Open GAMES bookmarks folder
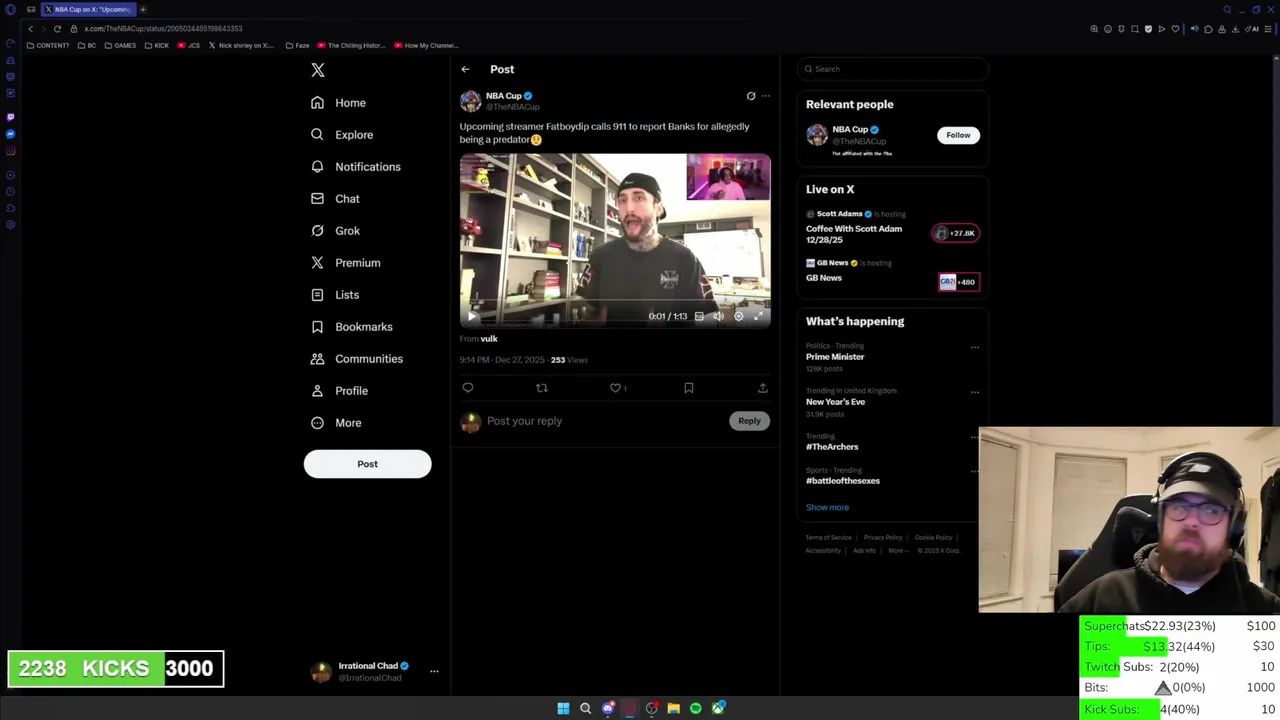The image size is (1280, 720). (x=120, y=45)
